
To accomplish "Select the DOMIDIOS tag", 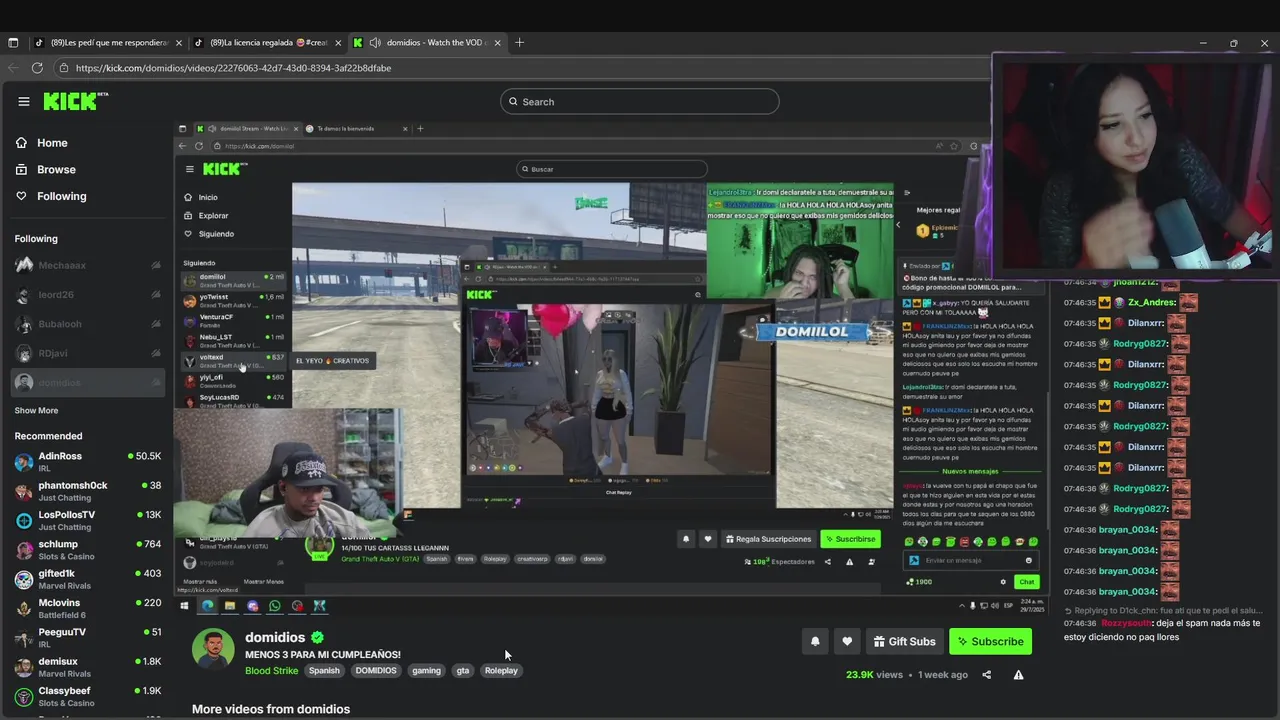I will (376, 671).
